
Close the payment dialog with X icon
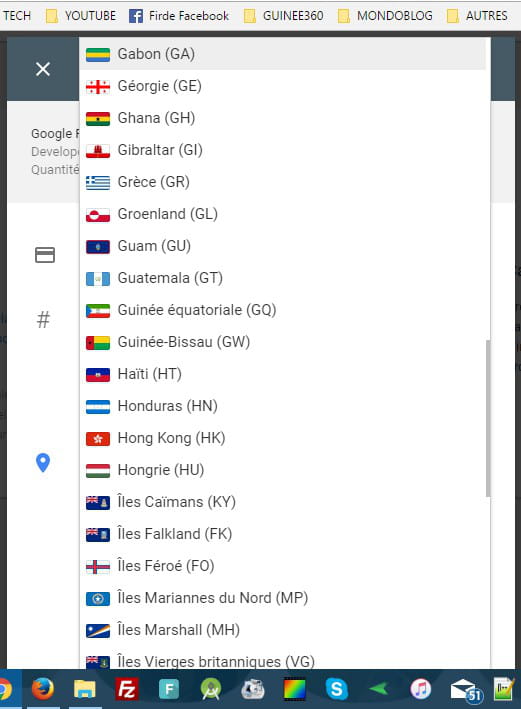[x=43, y=69]
